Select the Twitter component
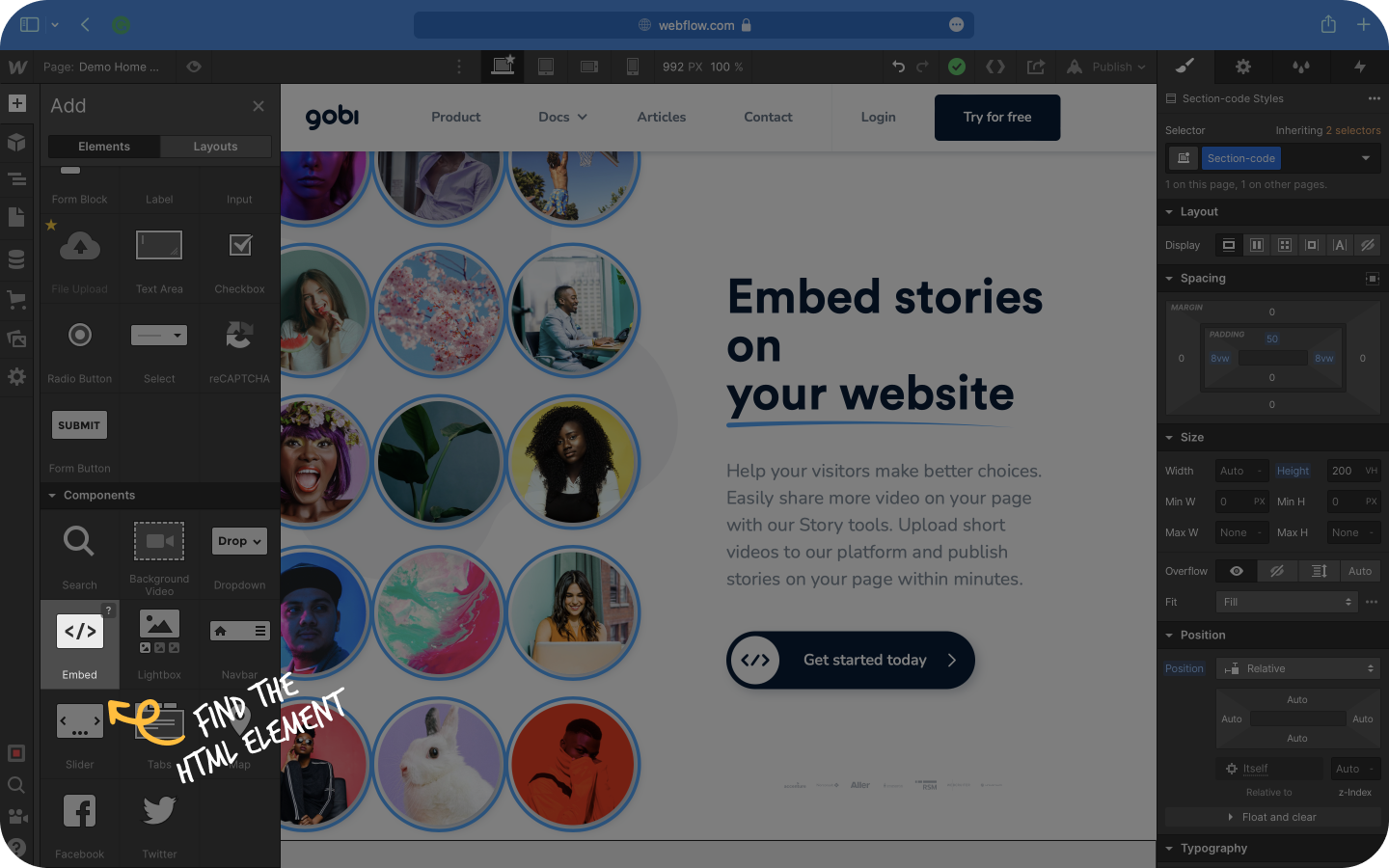1389x868 pixels. click(159, 824)
